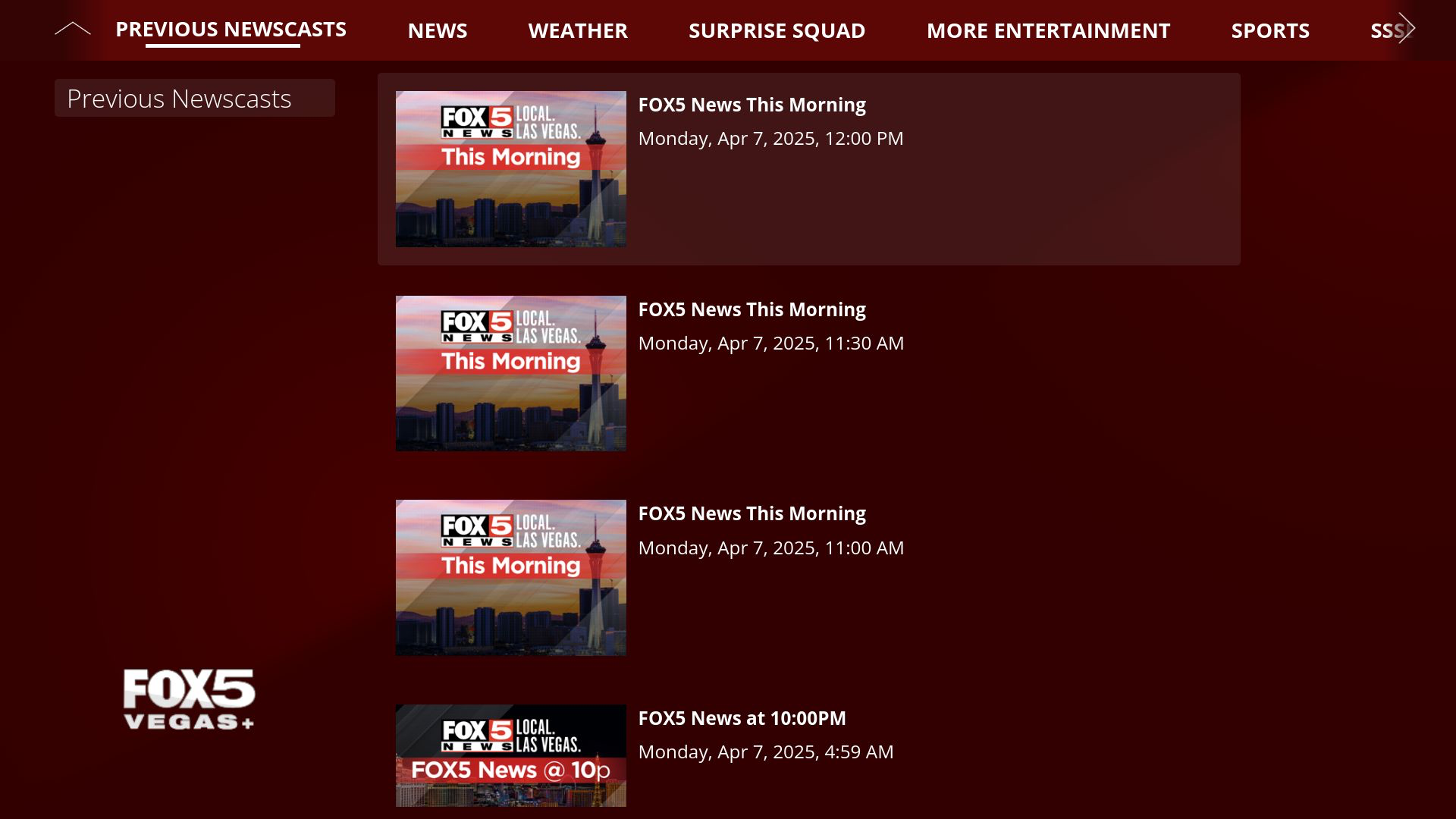
Task: Select the Monday, Apr 7, 2025, 12:00 PM date
Action: point(770,139)
